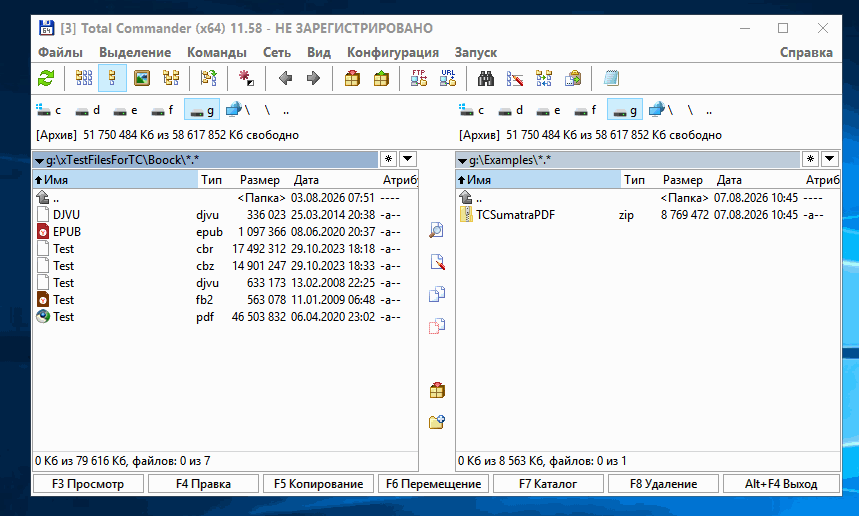The image size is (859, 516).
Task: Select drive g in right panel
Action: 625,110
